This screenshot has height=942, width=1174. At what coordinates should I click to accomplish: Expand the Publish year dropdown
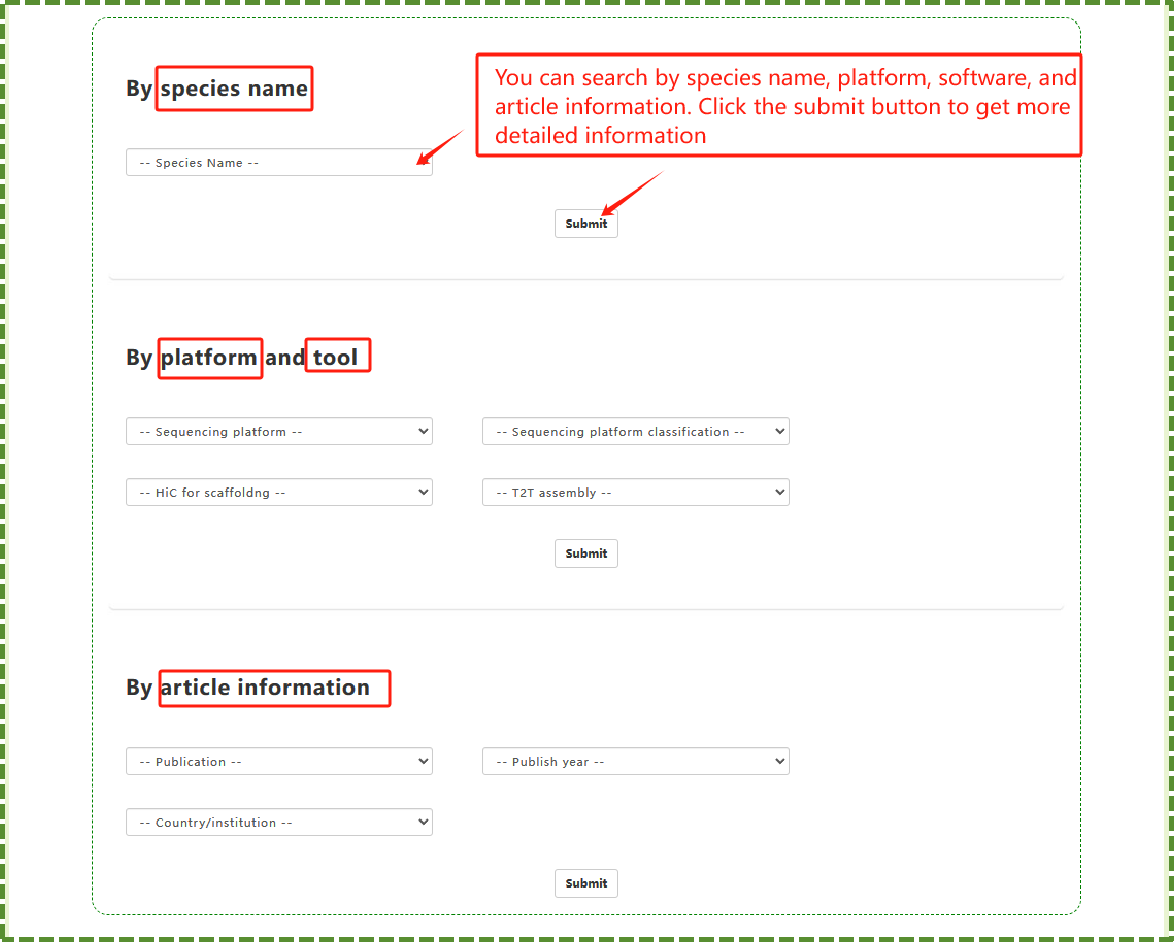point(635,762)
